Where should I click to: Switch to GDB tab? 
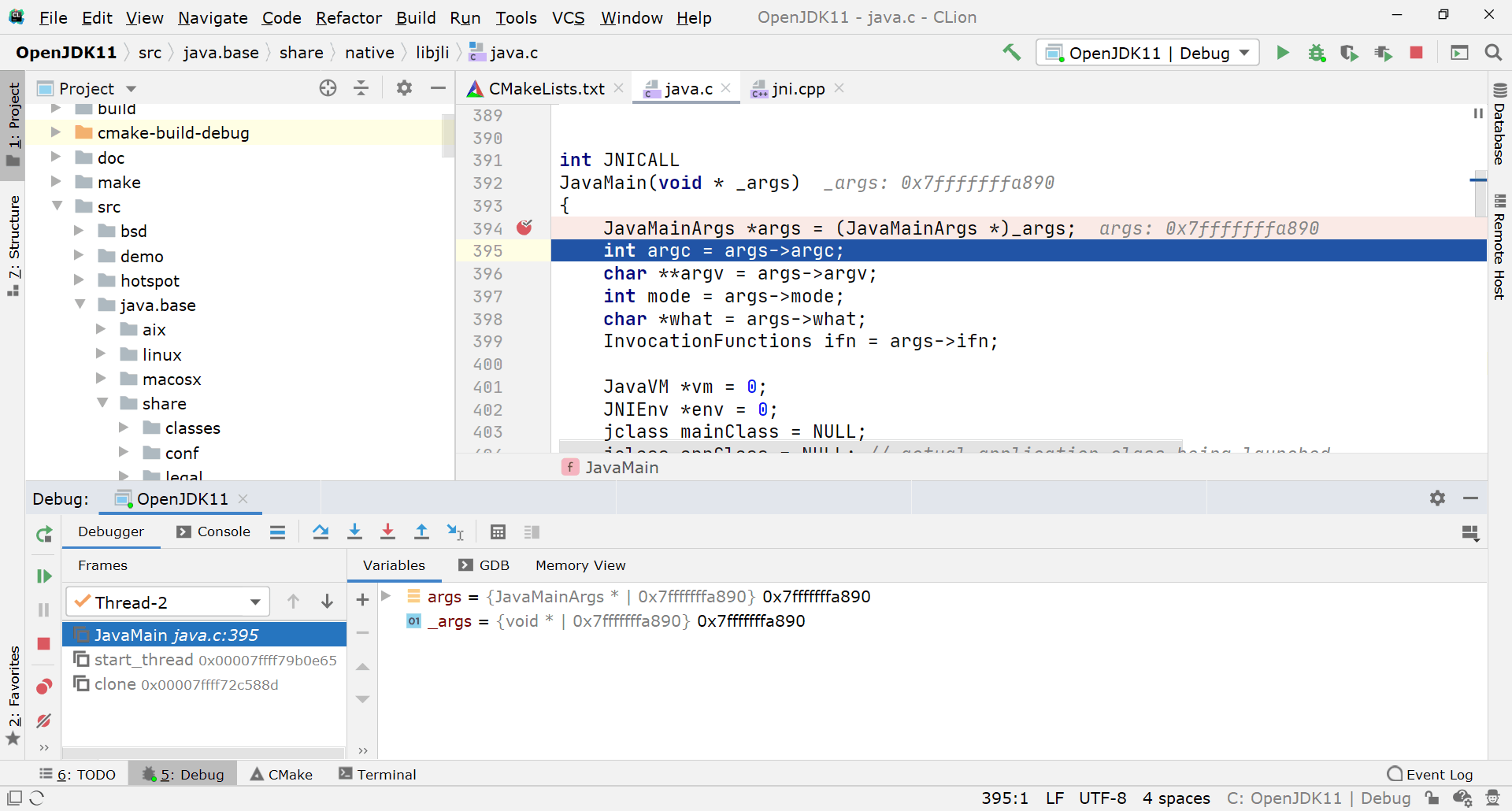484,565
